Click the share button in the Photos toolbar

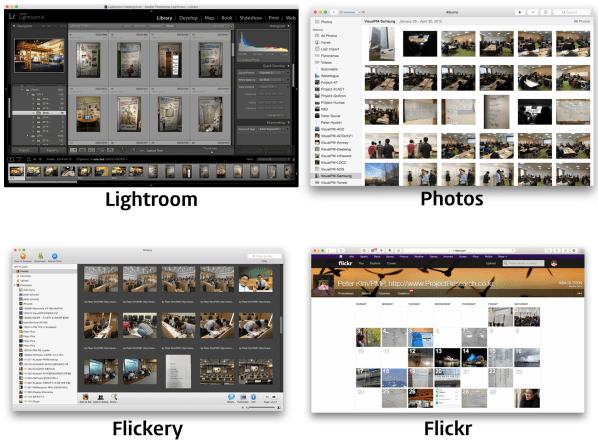pos(546,12)
